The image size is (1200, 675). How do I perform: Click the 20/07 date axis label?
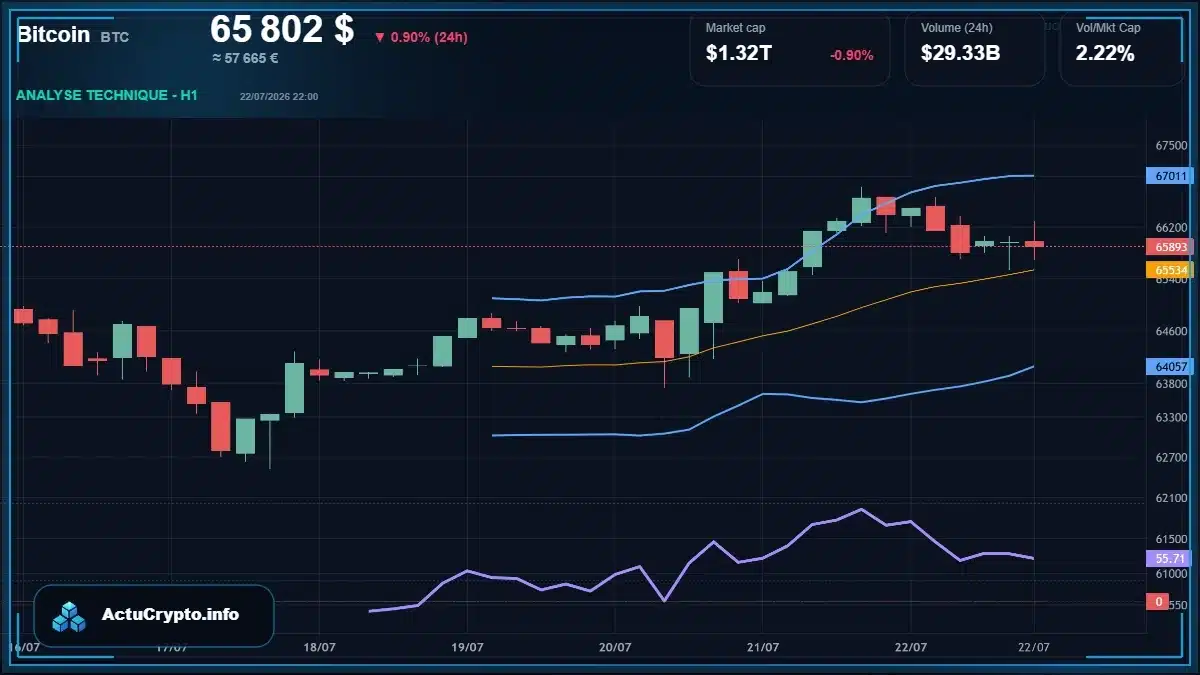[614, 647]
